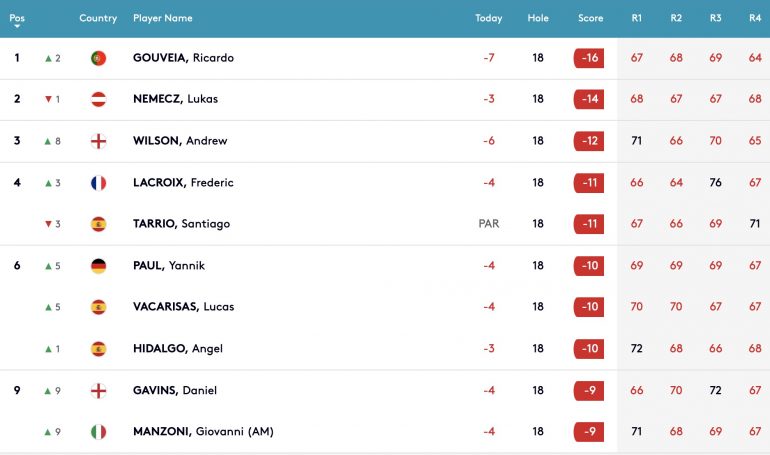Click France flag icon beside Lacroix
The width and height of the screenshot is (770, 455).
click(x=98, y=183)
